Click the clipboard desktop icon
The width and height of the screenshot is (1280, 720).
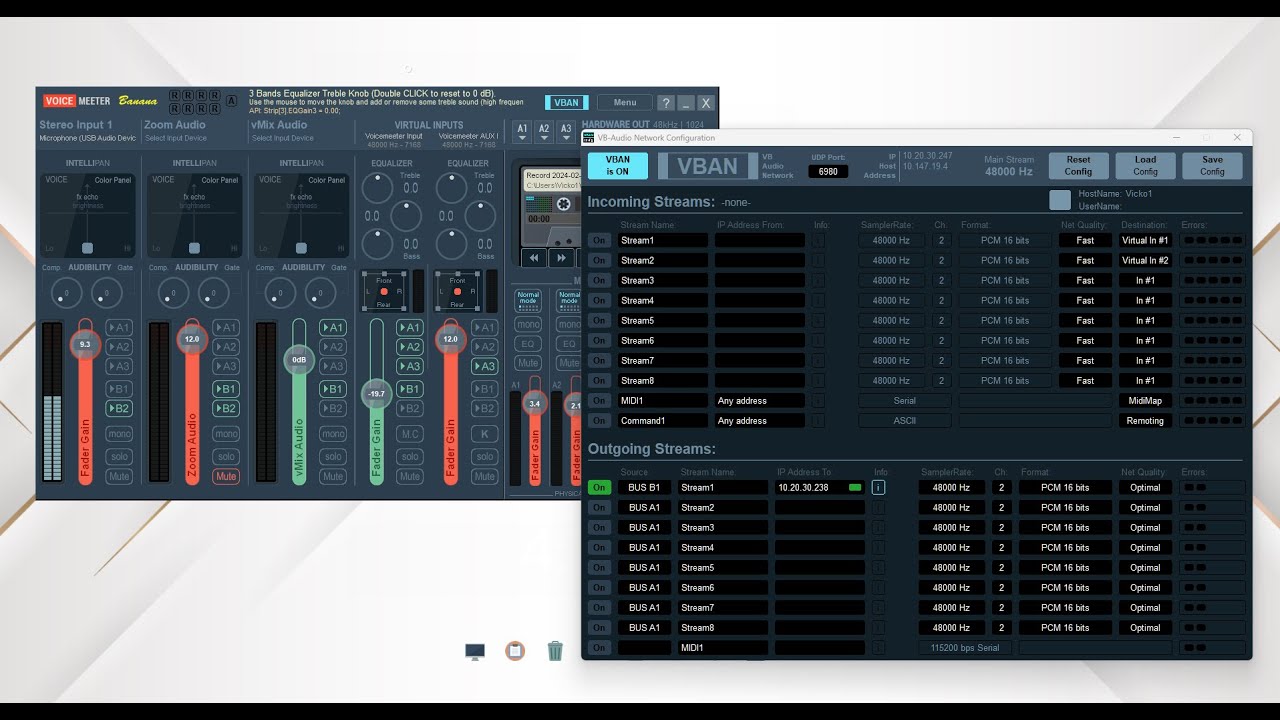point(515,651)
